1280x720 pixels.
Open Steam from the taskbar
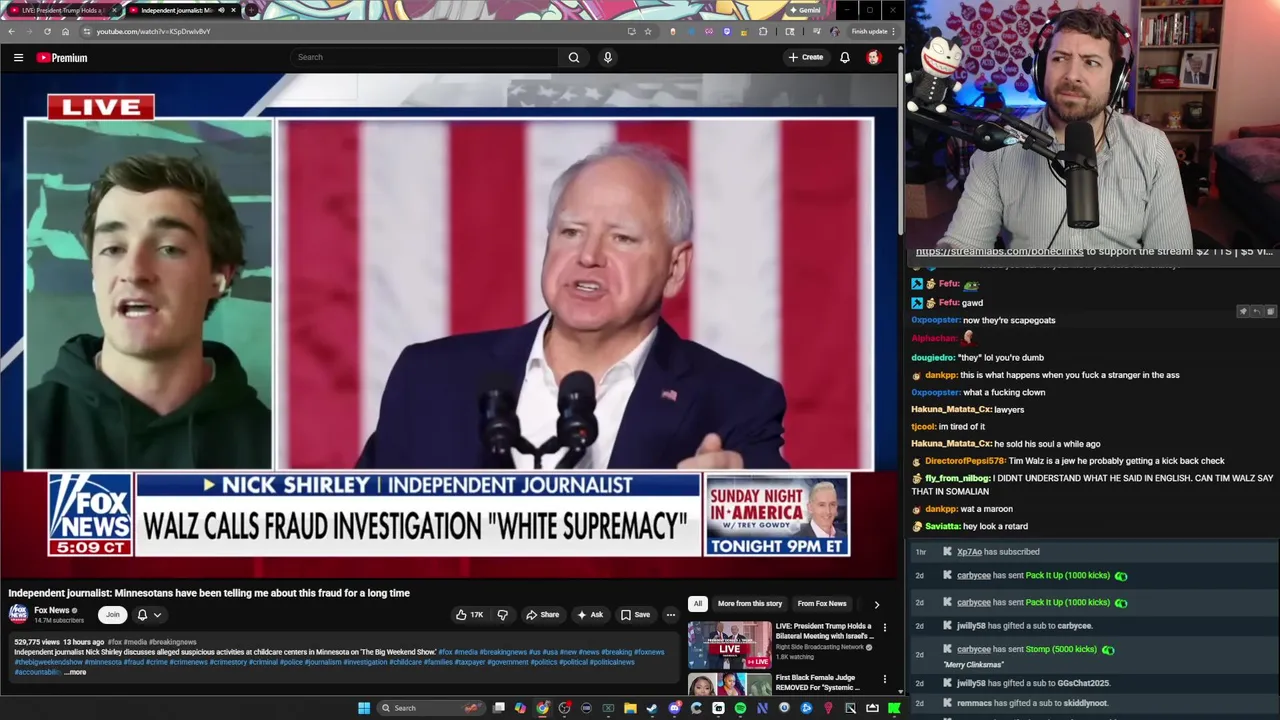(652, 708)
